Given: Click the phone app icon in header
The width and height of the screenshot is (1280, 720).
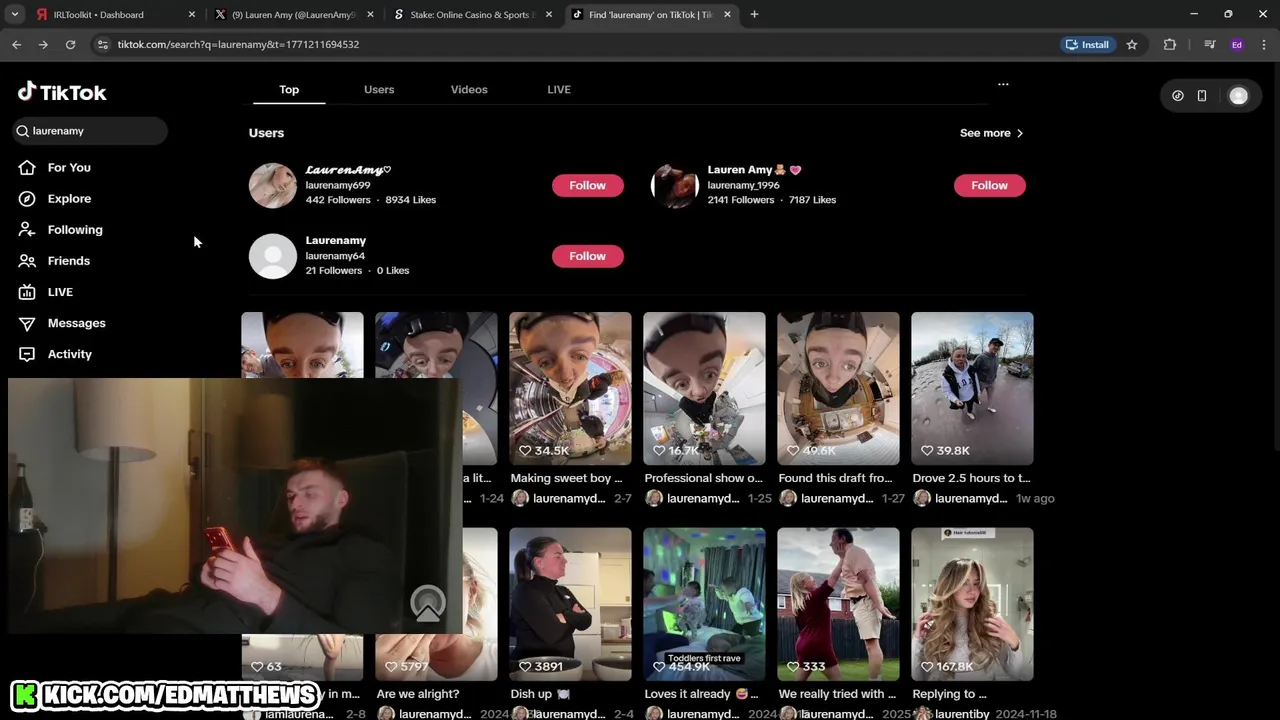Looking at the screenshot, I should point(1202,96).
